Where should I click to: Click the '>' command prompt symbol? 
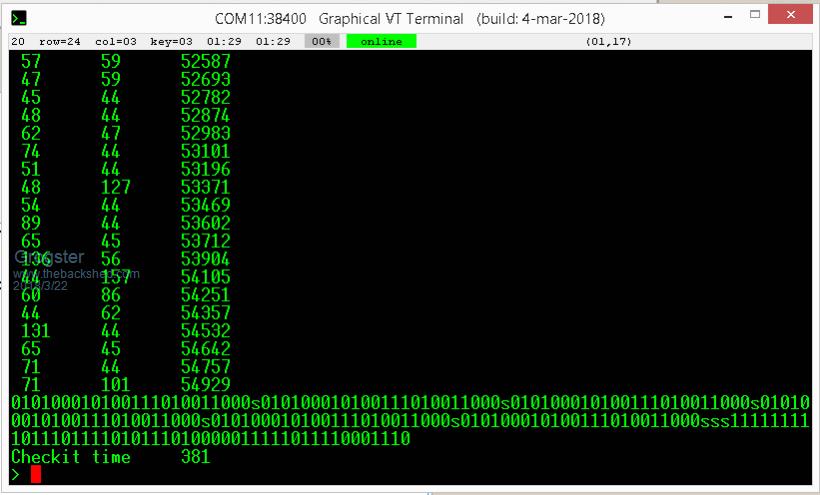click(16, 474)
